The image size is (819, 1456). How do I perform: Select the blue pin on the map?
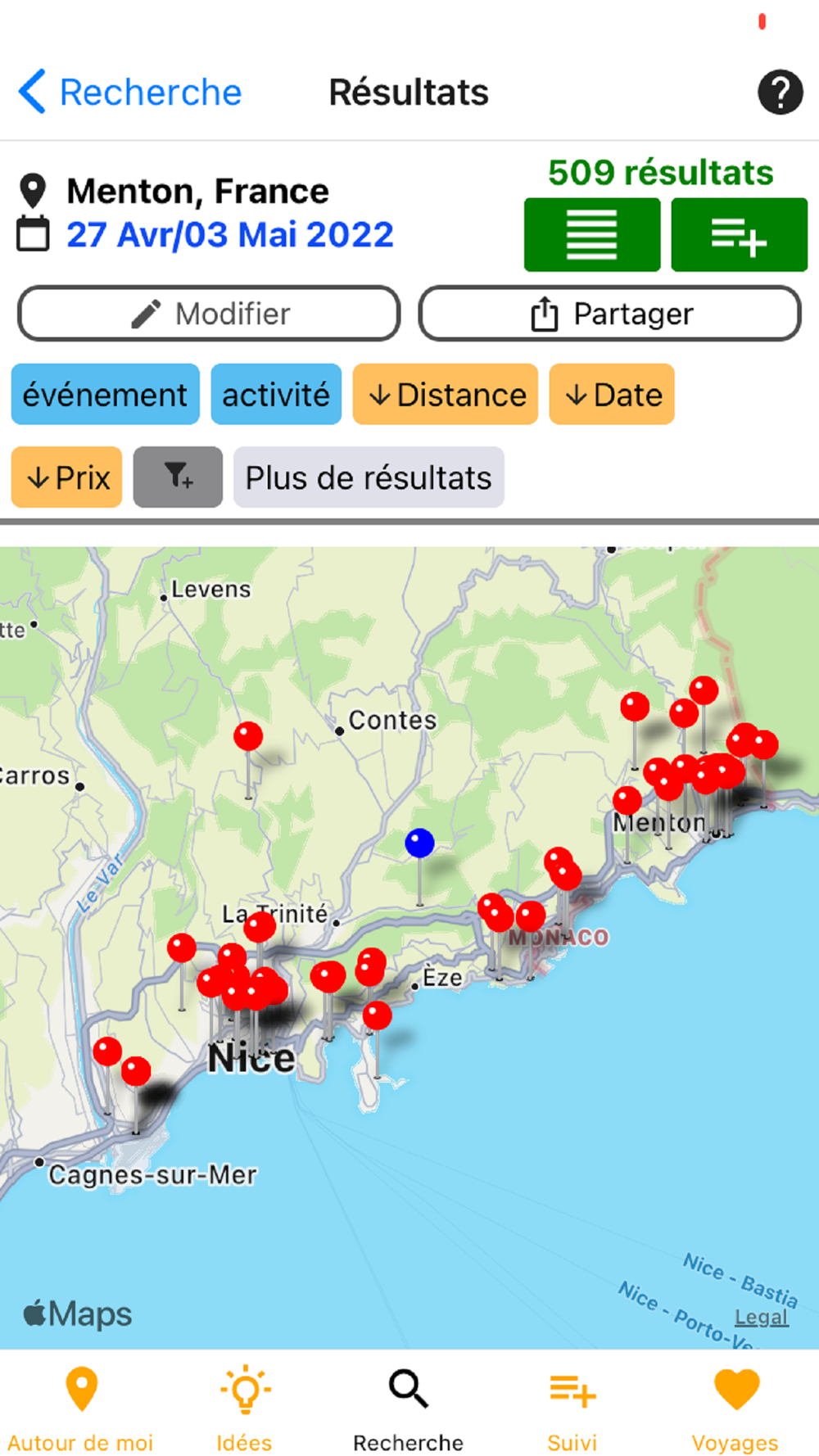click(x=419, y=843)
